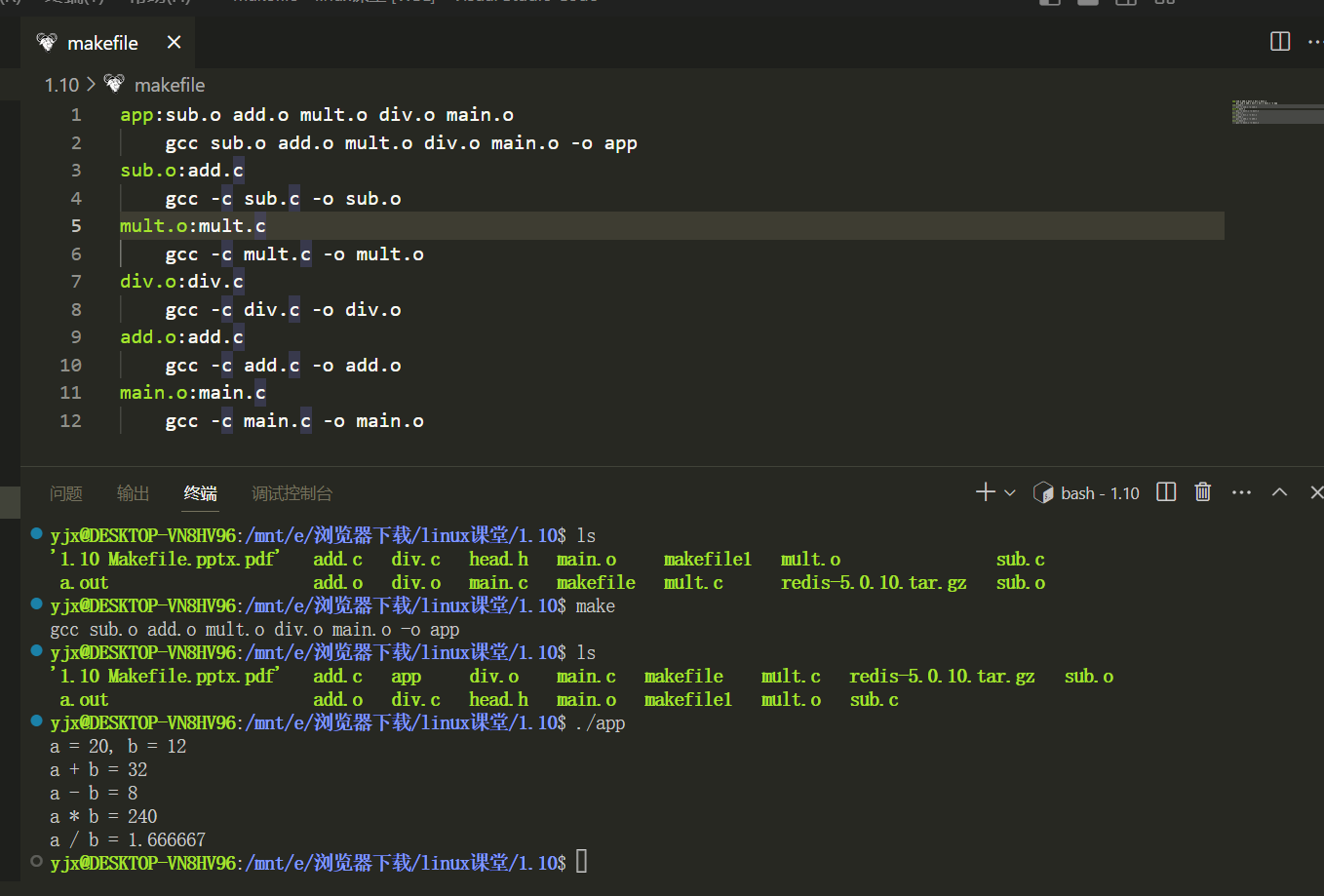The height and width of the screenshot is (896, 1324).
Task: Split the editor to the right
Action: (x=1280, y=41)
